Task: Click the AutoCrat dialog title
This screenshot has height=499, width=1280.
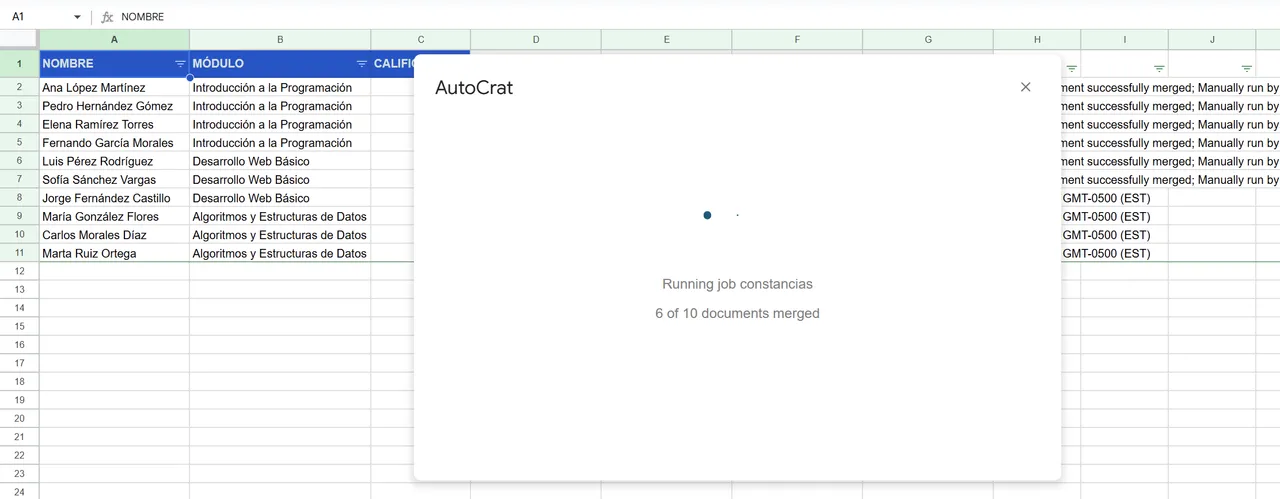Action: (x=474, y=88)
